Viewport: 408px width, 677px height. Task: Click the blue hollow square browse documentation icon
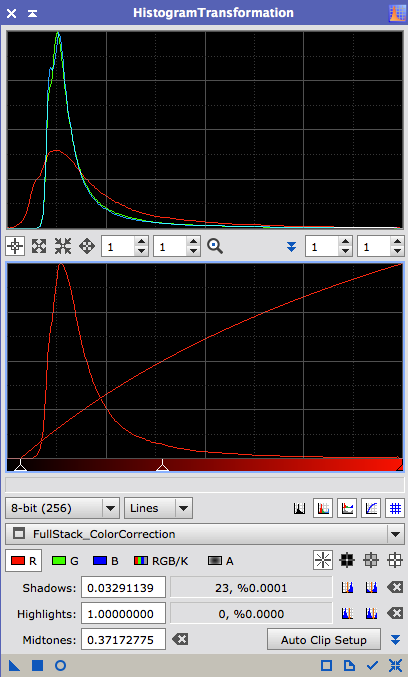(x=326, y=665)
